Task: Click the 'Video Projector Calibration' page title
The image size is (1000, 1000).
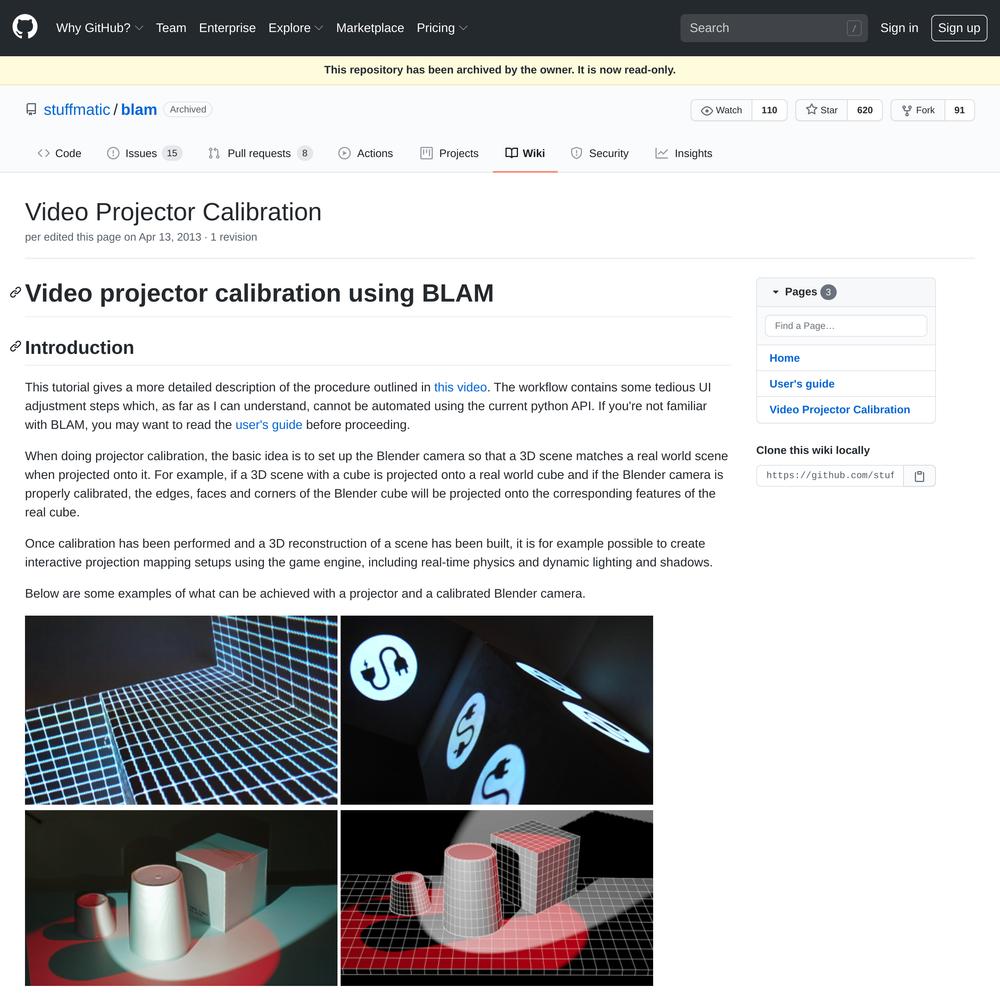Action: click(x=173, y=212)
